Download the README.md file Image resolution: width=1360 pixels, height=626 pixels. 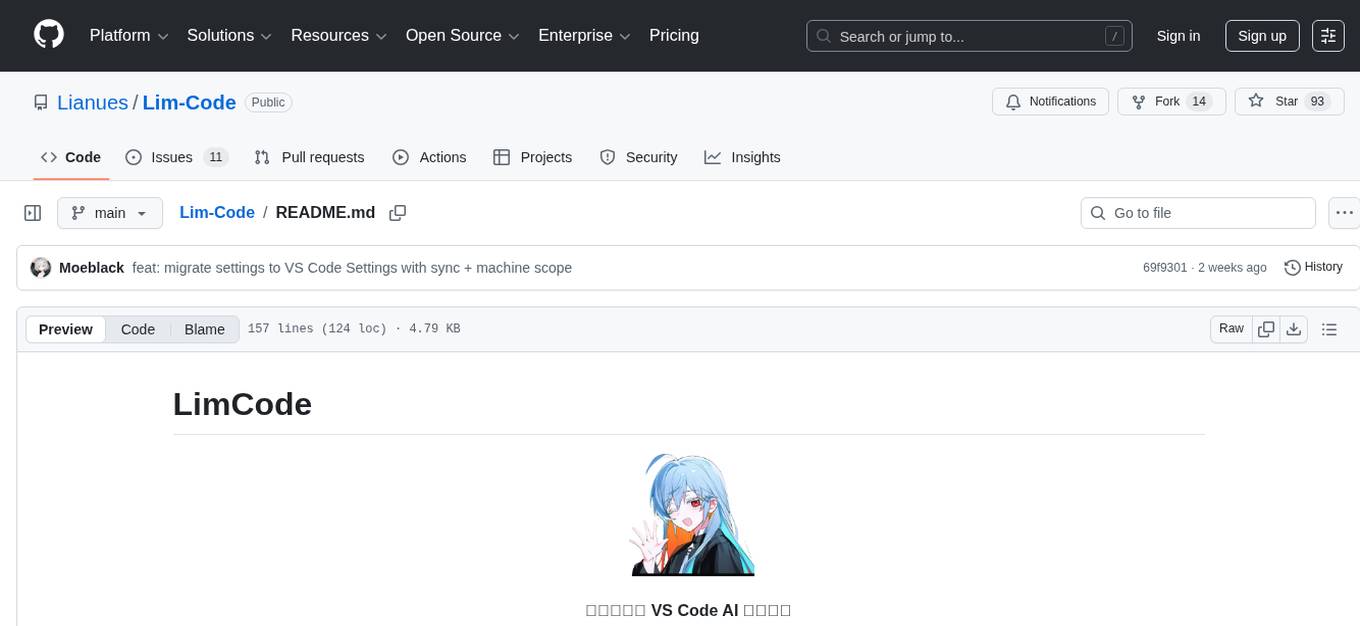1294,328
